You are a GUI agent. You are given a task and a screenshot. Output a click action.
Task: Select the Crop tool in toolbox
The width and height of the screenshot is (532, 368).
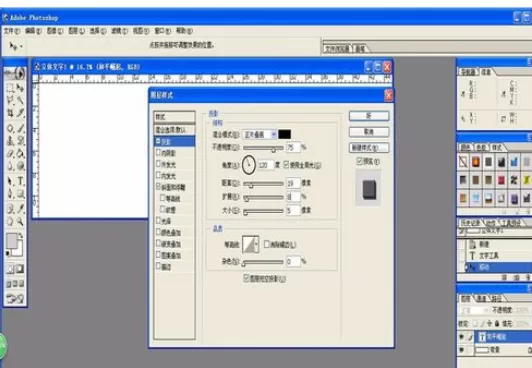10,113
